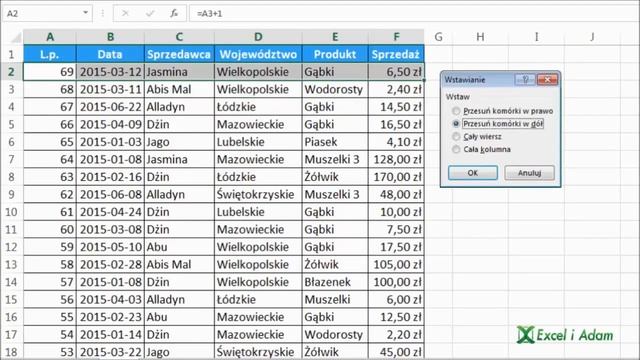Click date cell 2015-06-22

tap(110, 107)
